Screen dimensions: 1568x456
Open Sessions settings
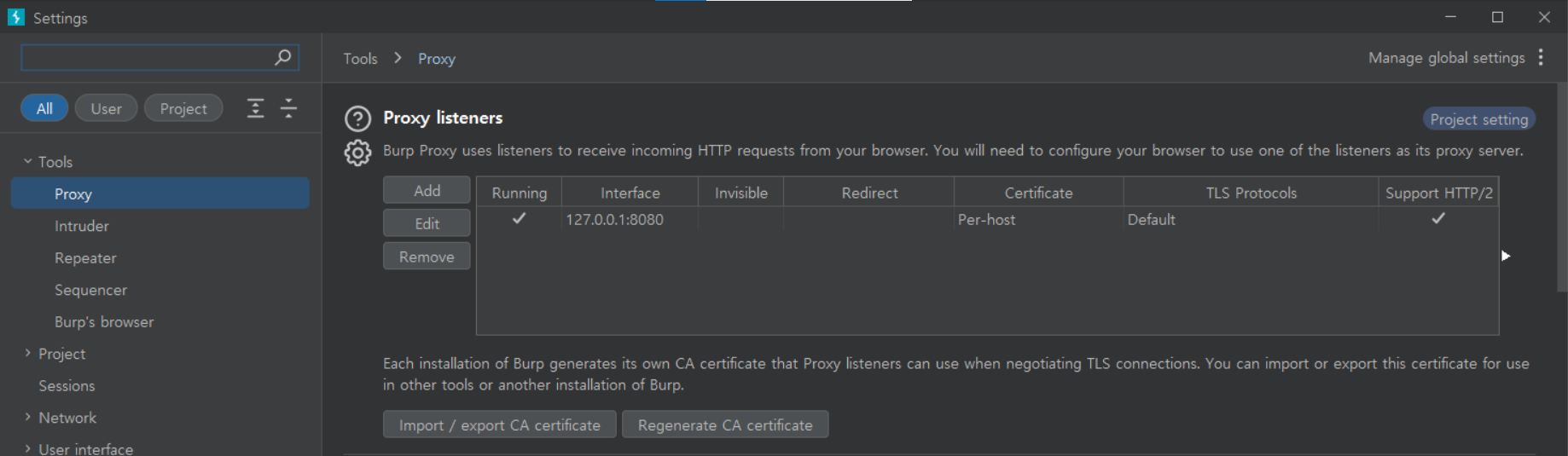(67, 385)
